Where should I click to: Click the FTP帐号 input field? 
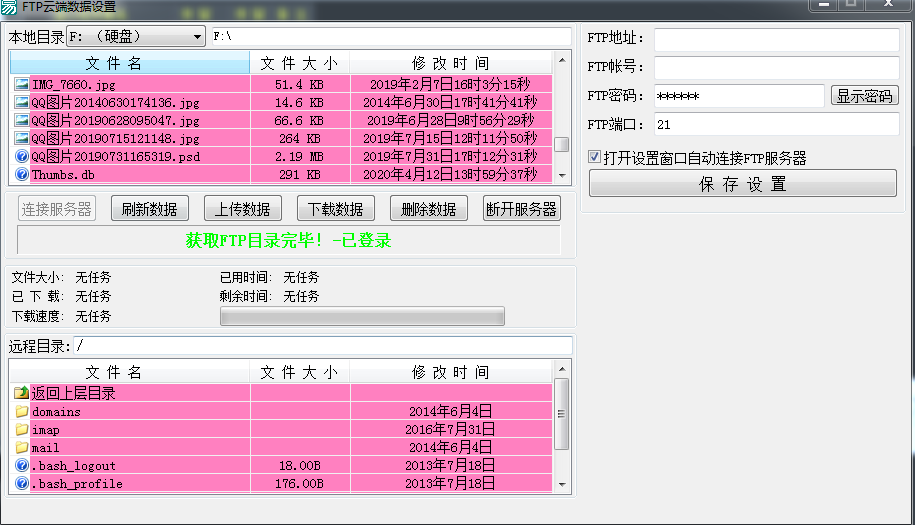[x=776, y=67]
